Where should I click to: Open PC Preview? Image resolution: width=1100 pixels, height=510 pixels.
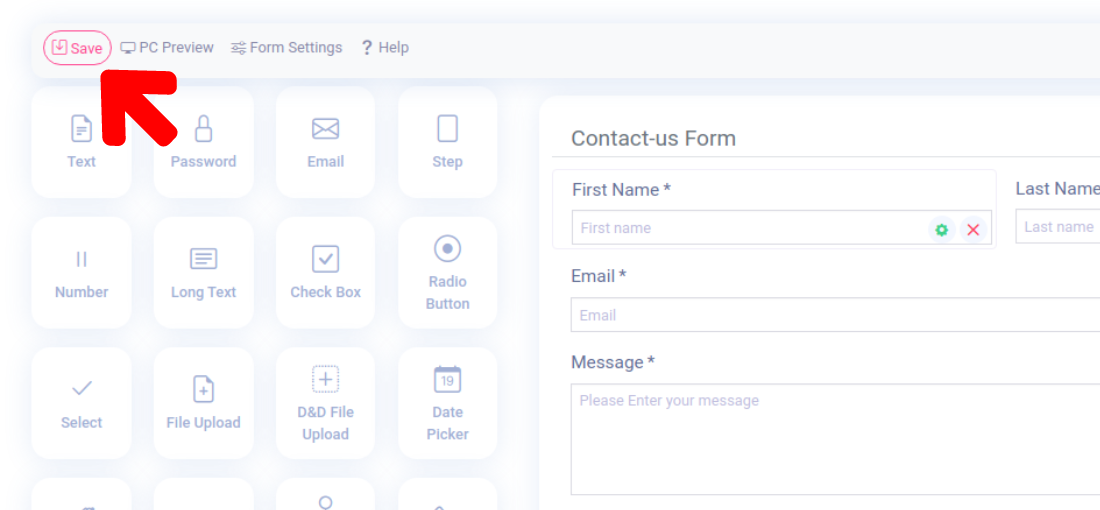(167, 47)
